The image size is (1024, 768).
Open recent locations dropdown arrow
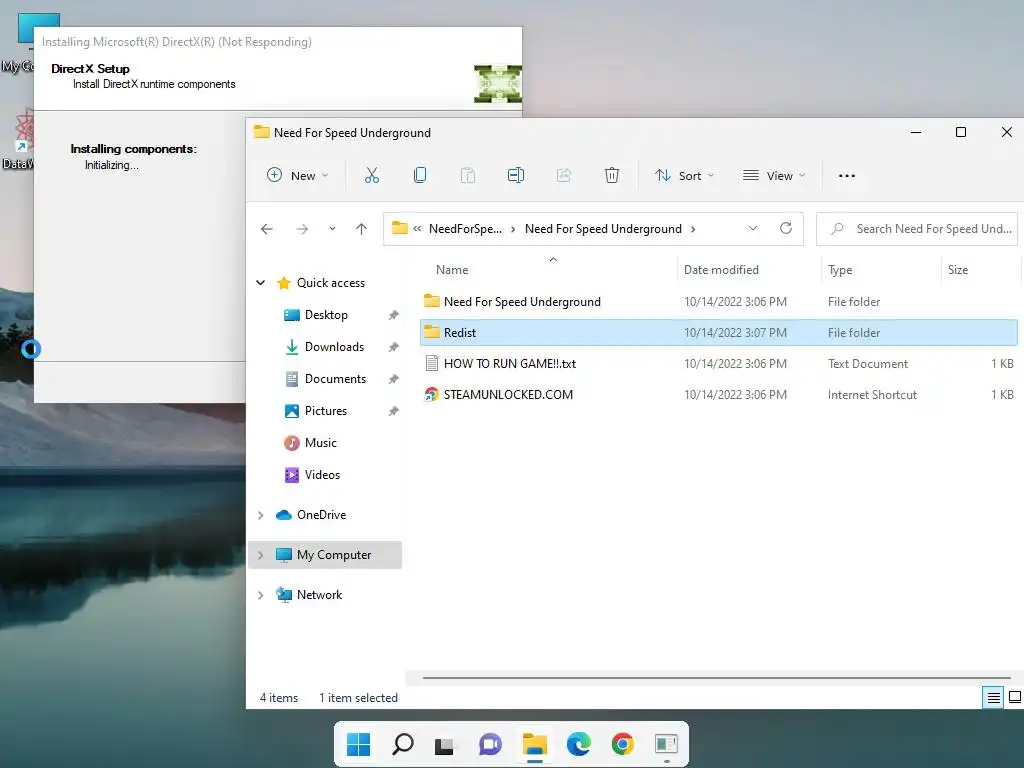pyautogui.click(x=332, y=229)
